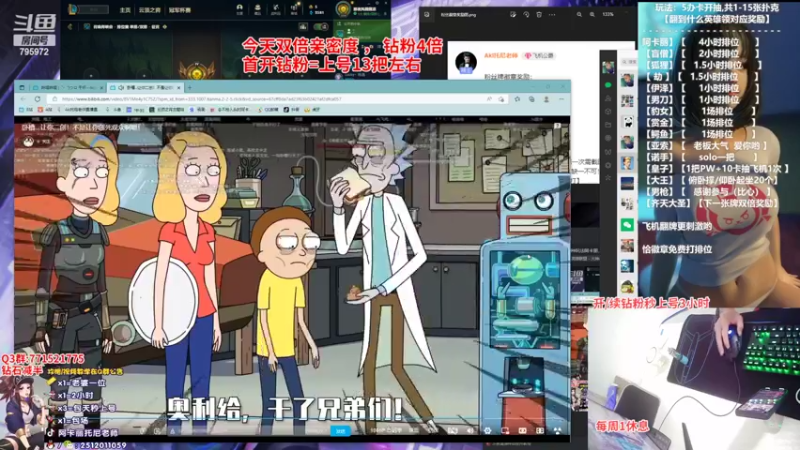Open 冠军杯赛 tab in League client
800x450 pixels.
(x=180, y=10)
